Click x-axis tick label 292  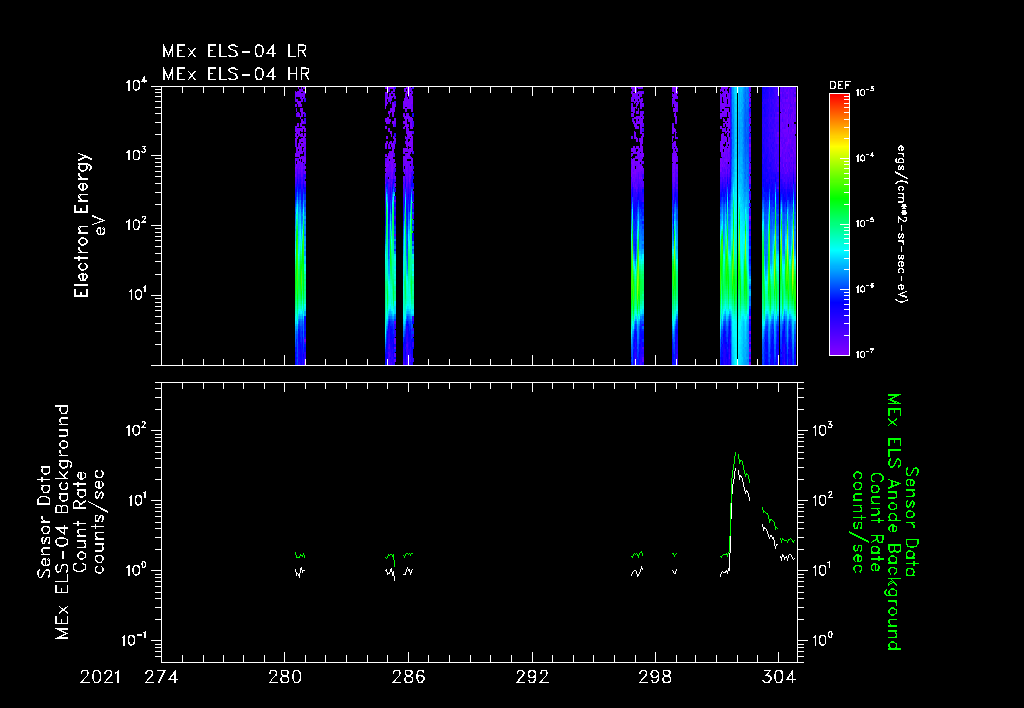tap(532, 677)
